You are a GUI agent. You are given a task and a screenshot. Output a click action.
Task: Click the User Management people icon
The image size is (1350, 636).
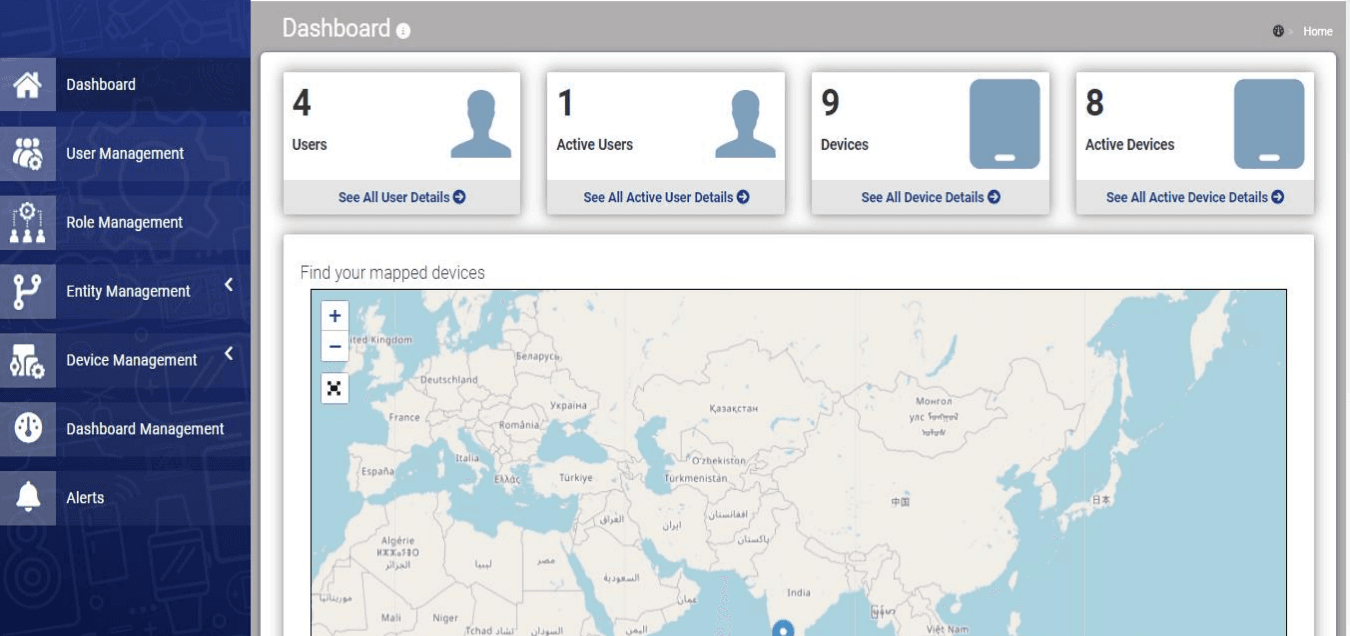pos(27,154)
